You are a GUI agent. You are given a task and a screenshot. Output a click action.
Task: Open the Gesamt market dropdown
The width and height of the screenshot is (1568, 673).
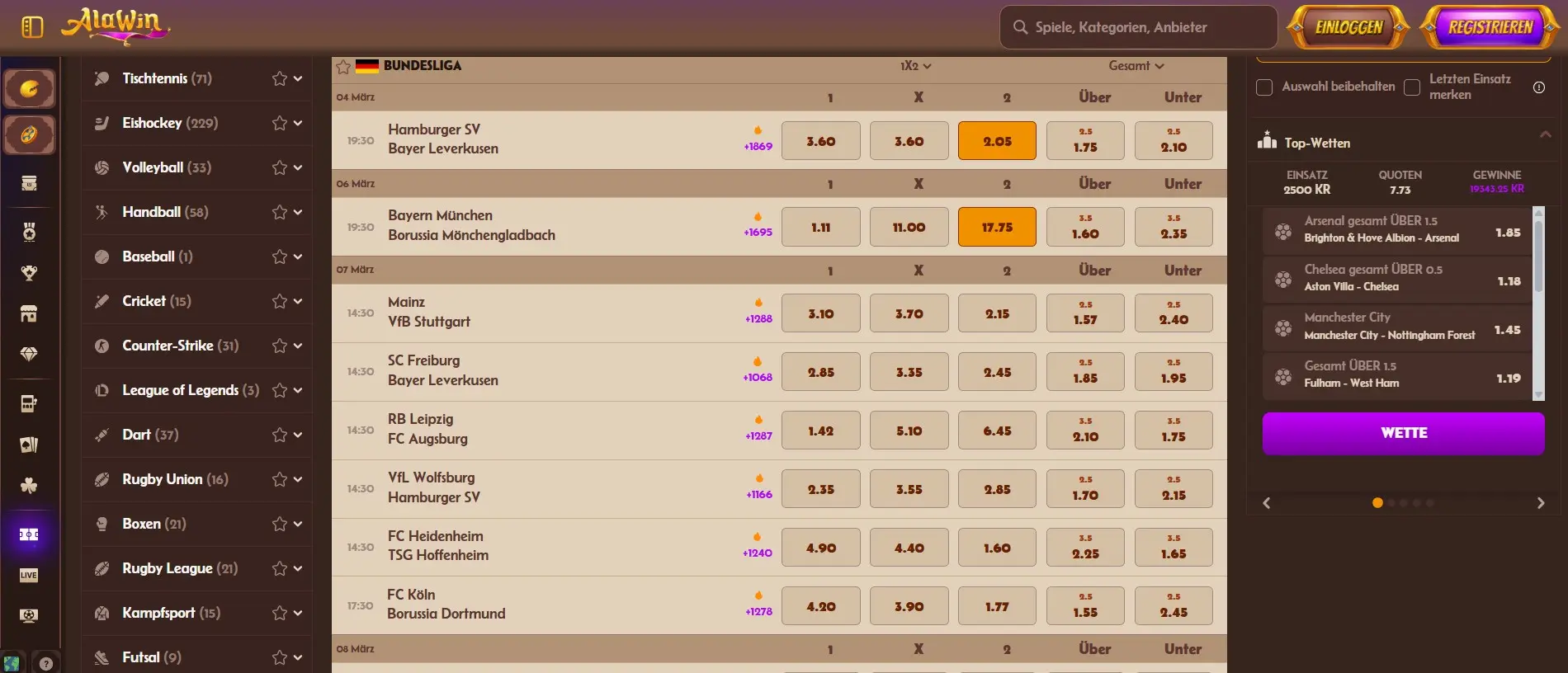[1136, 66]
